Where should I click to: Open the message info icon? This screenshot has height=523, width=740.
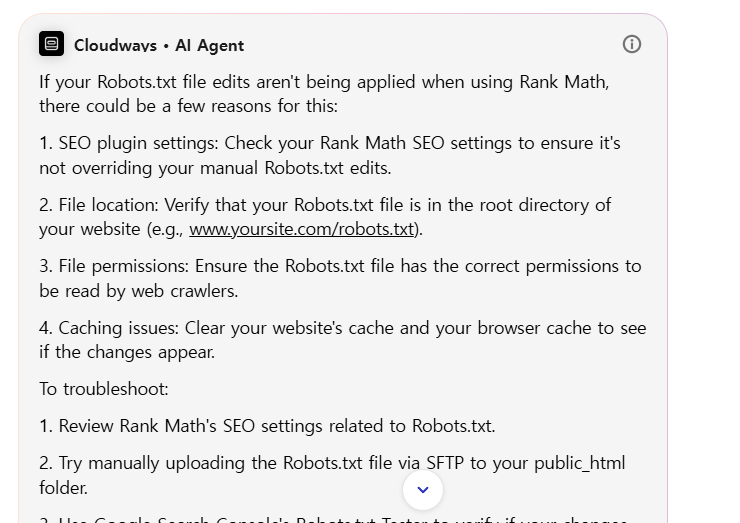coord(632,44)
